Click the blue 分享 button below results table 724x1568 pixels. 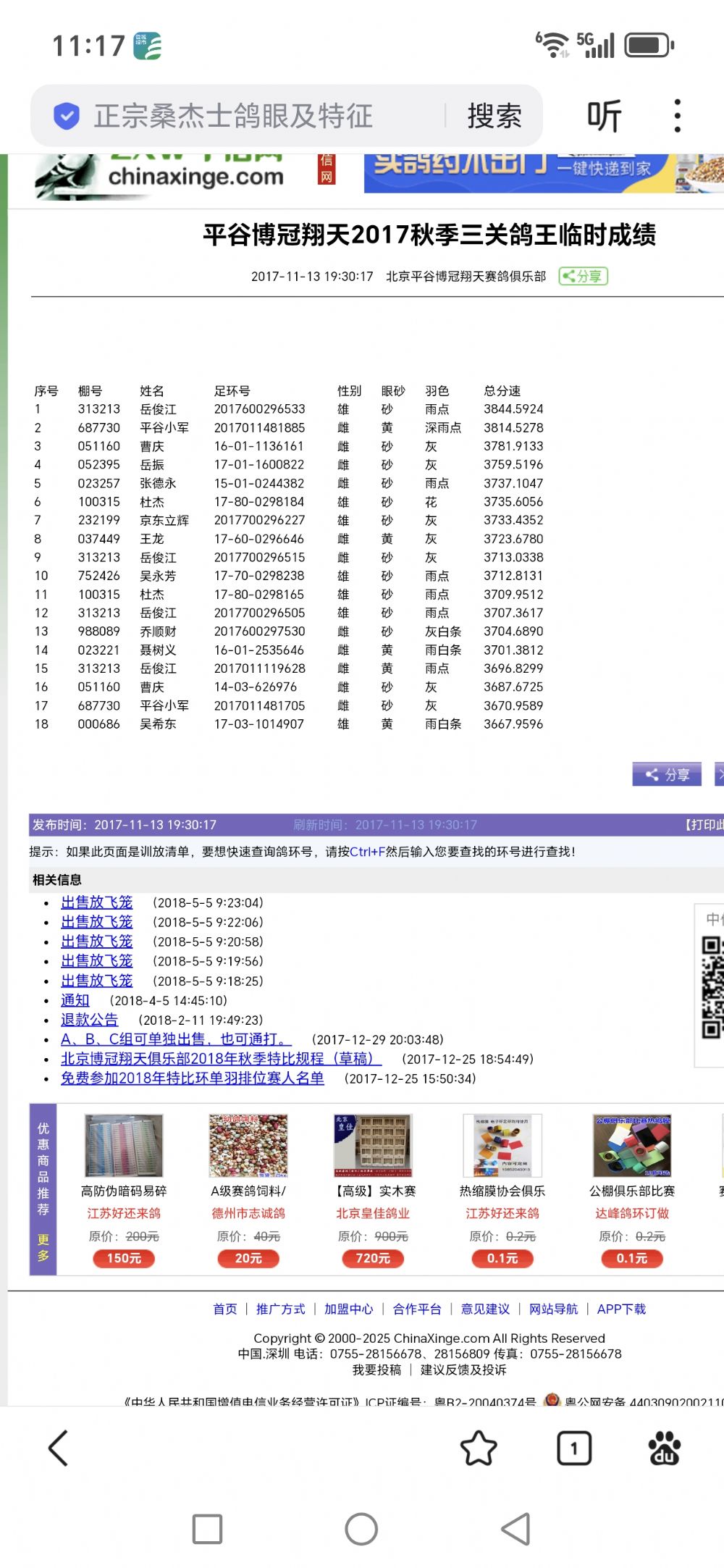(667, 774)
